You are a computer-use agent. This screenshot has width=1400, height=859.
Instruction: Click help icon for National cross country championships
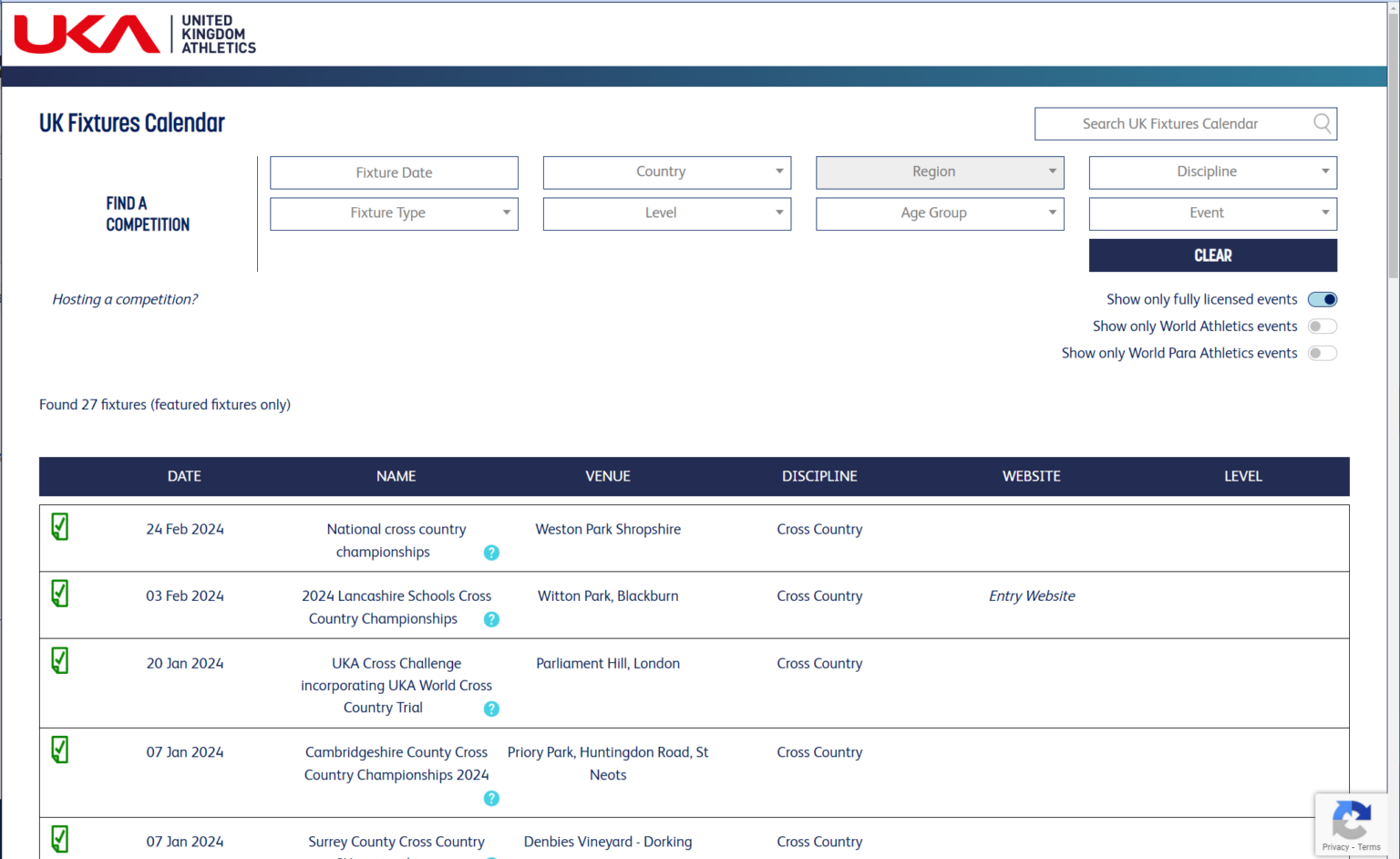tap(491, 553)
